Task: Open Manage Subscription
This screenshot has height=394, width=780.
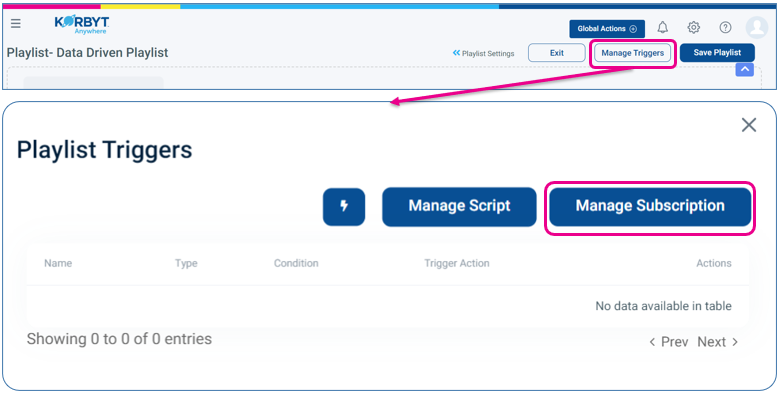Action: (x=650, y=206)
